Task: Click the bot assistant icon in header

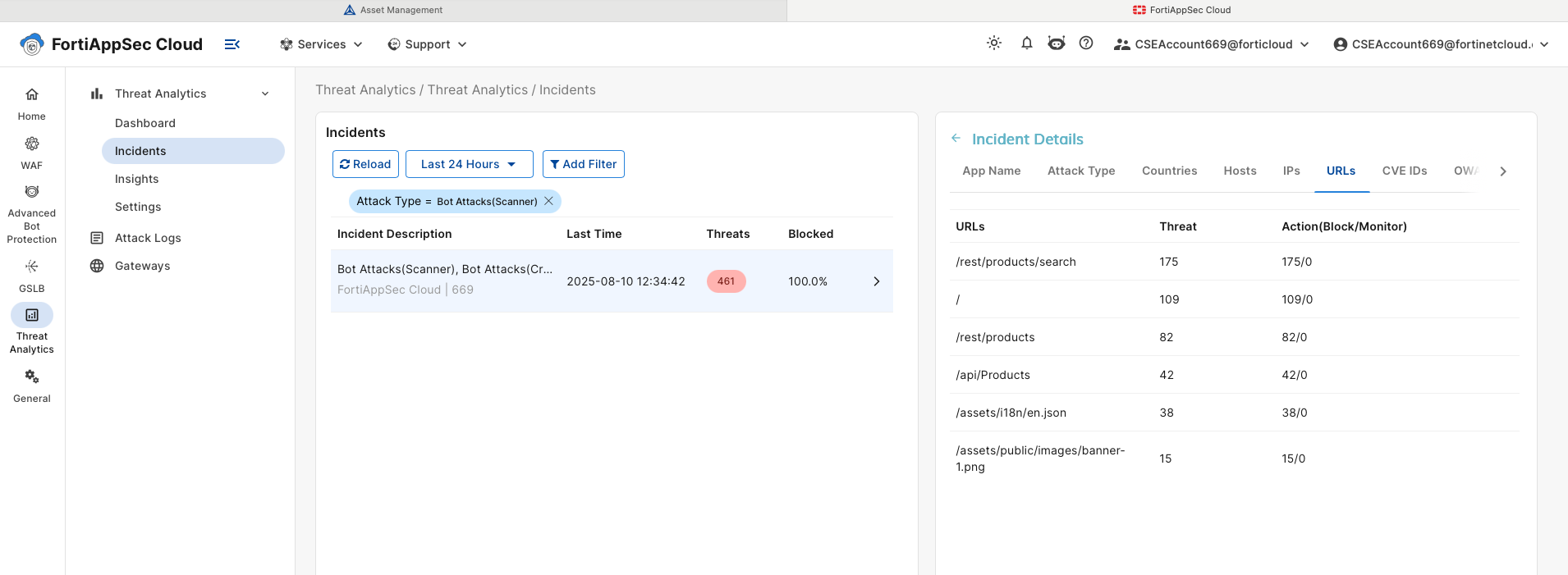Action: (x=1057, y=43)
